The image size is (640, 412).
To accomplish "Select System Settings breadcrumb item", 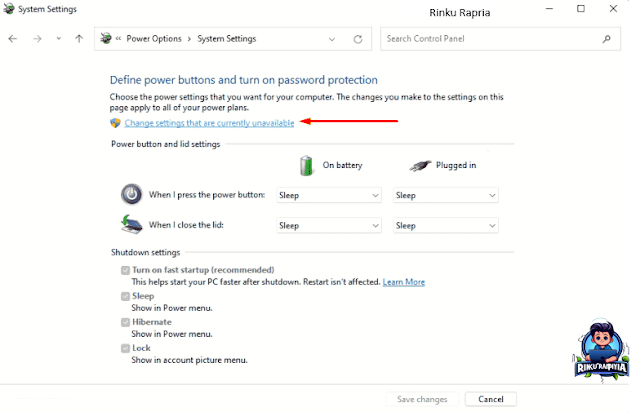I will tap(227, 39).
